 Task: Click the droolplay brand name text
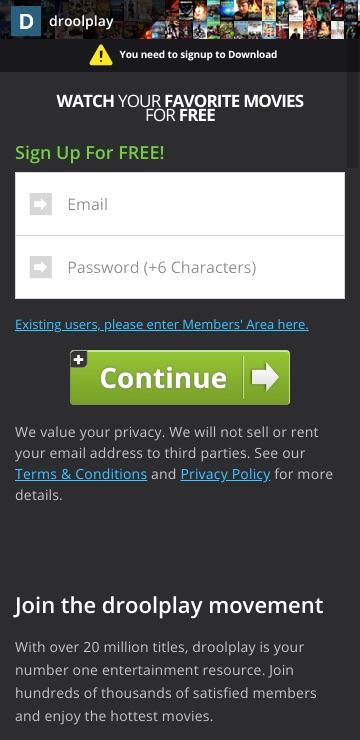[x=81, y=22]
